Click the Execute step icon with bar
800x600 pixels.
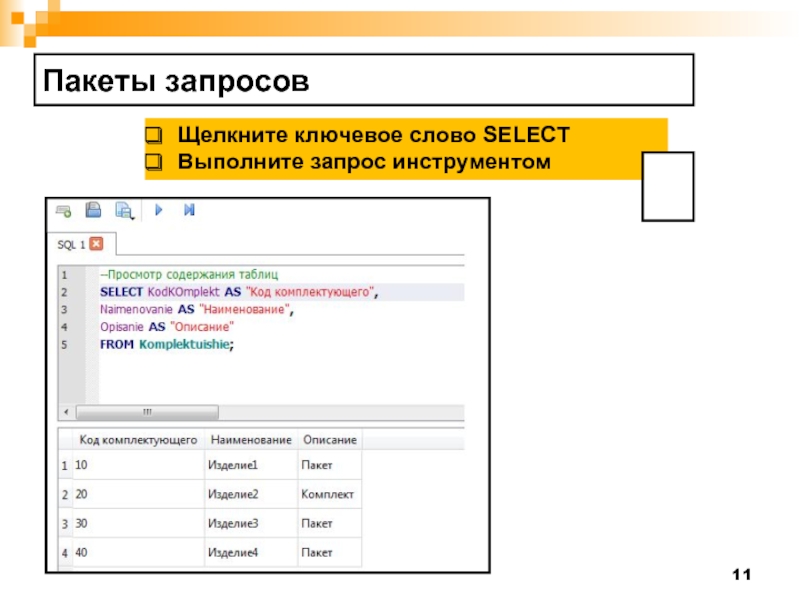[x=189, y=211]
